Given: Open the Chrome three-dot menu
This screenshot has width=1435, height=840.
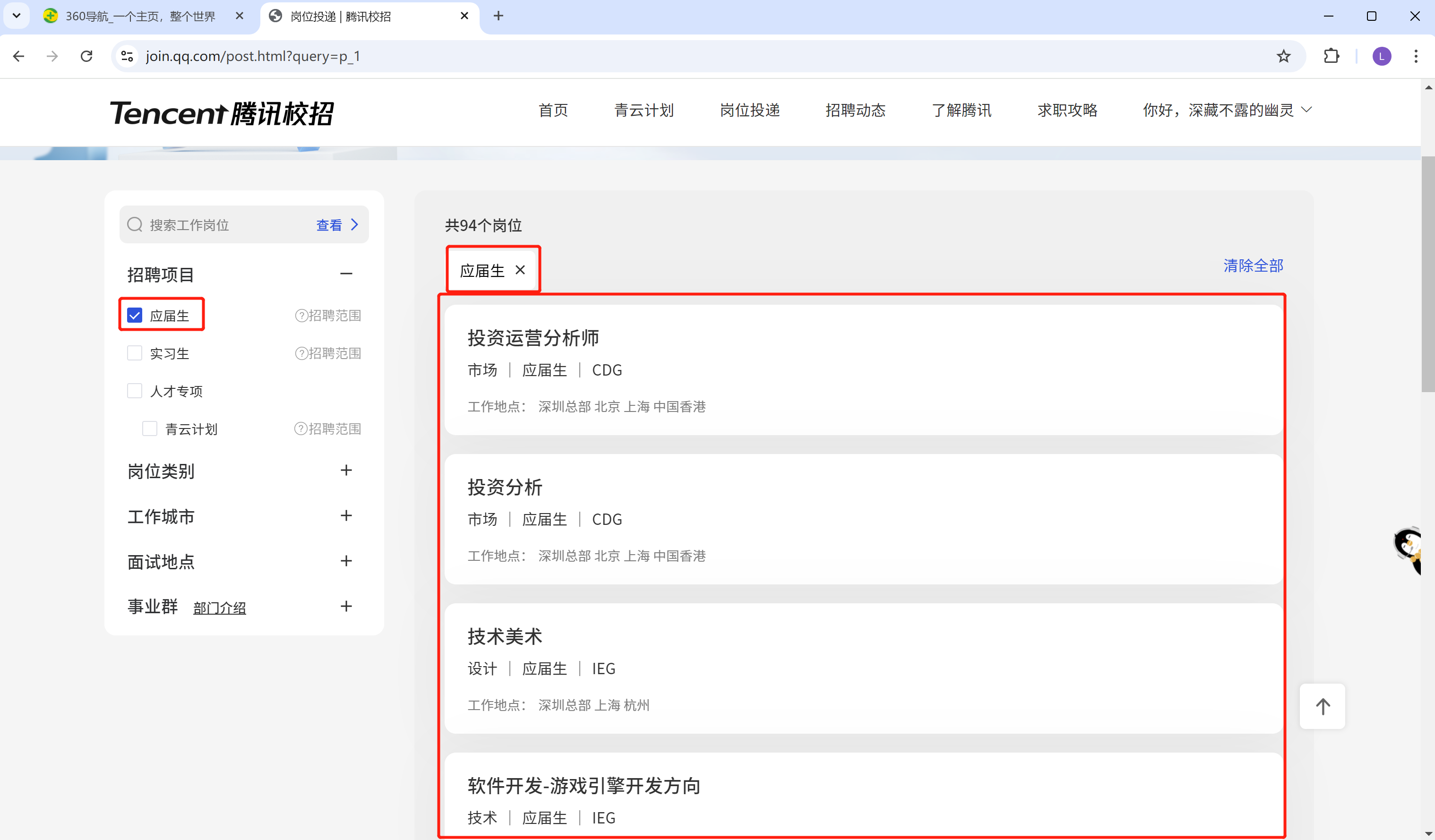Looking at the screenshot, I should (1416, 56).
